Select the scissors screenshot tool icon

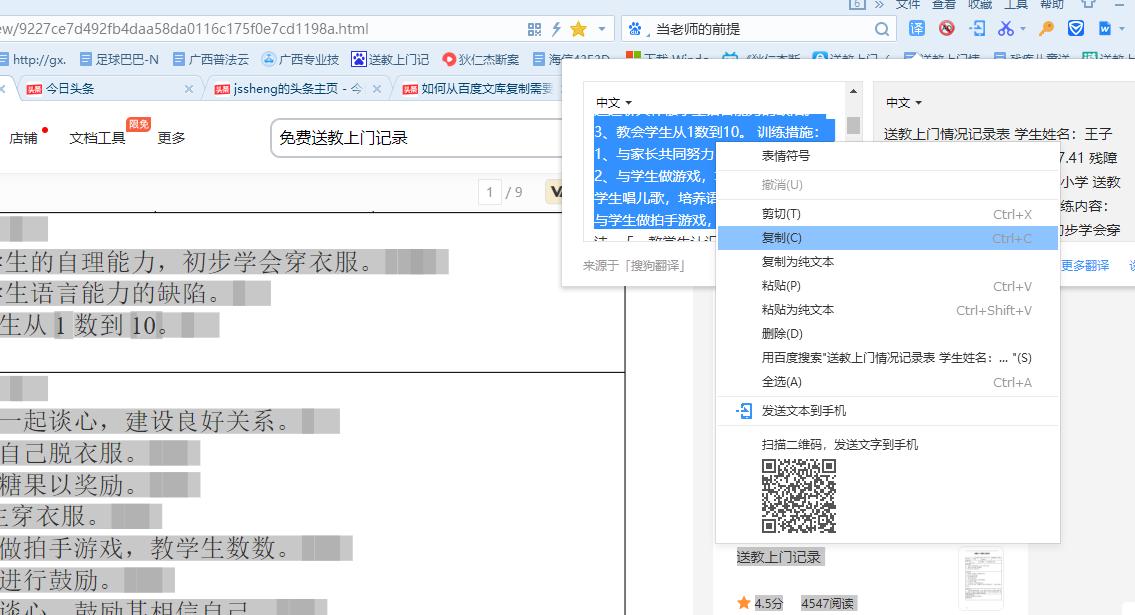[x=1006, y=29]
